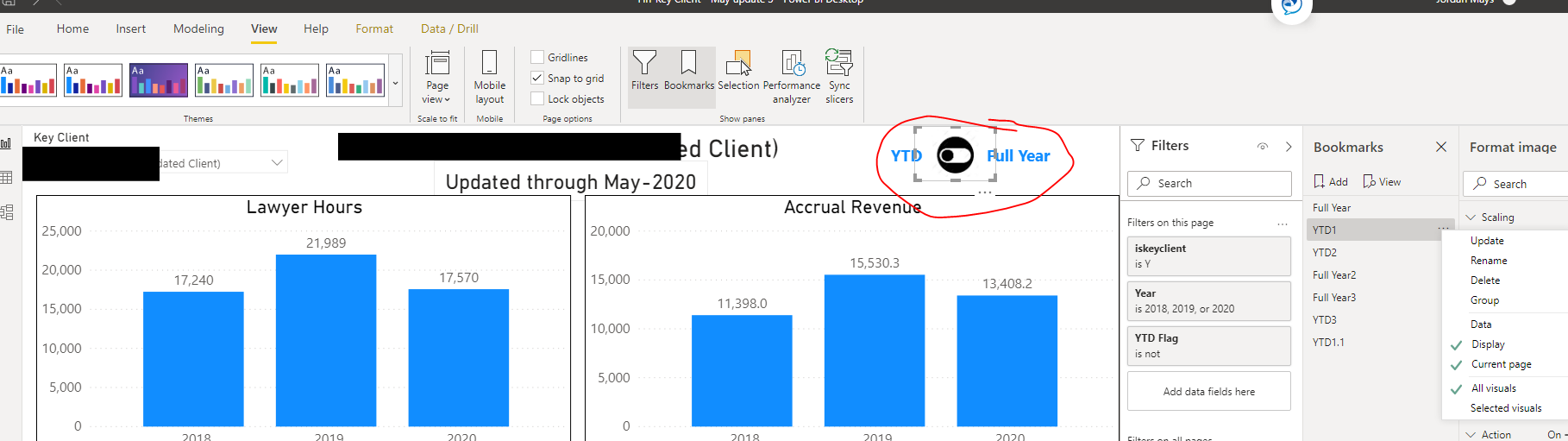The height and width of the screenshot is (441, 1568).
Task: Click the Sync slicers icon
Action: (x=839, y=77)
